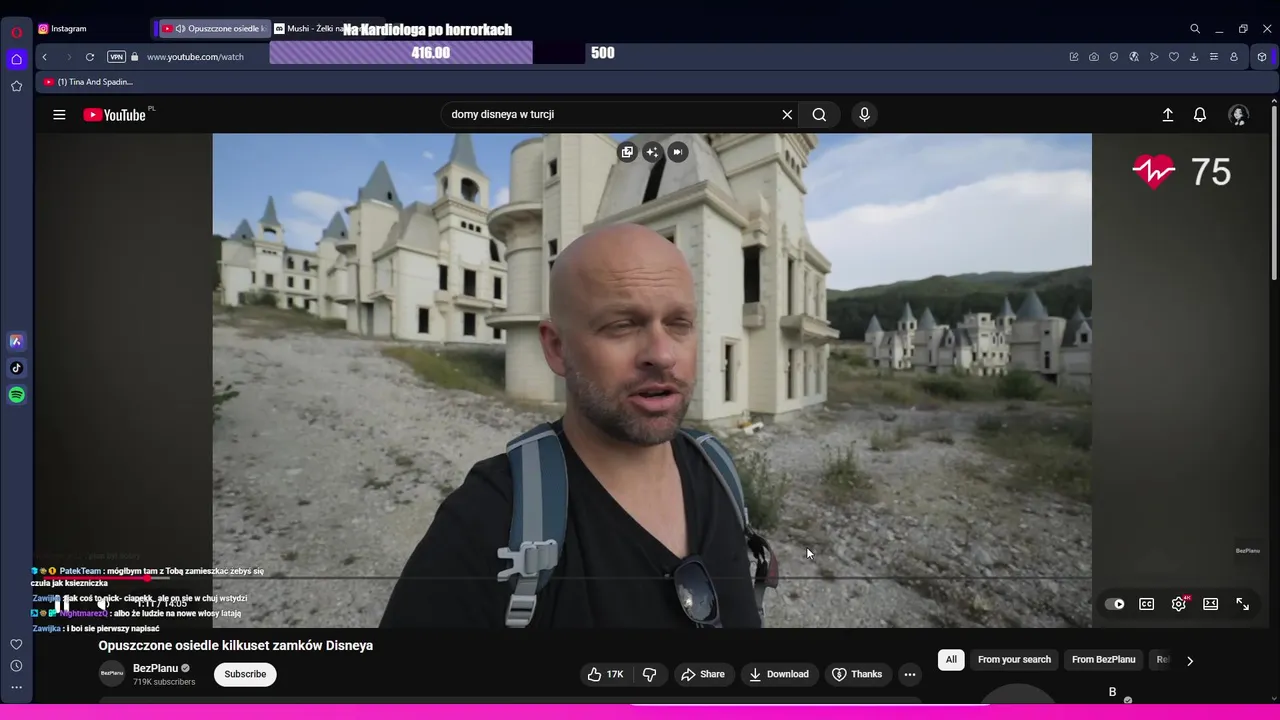The image size is (1280, 720).
Task: Open Aria AI icon in sidebar
Action: coord(16,341)
